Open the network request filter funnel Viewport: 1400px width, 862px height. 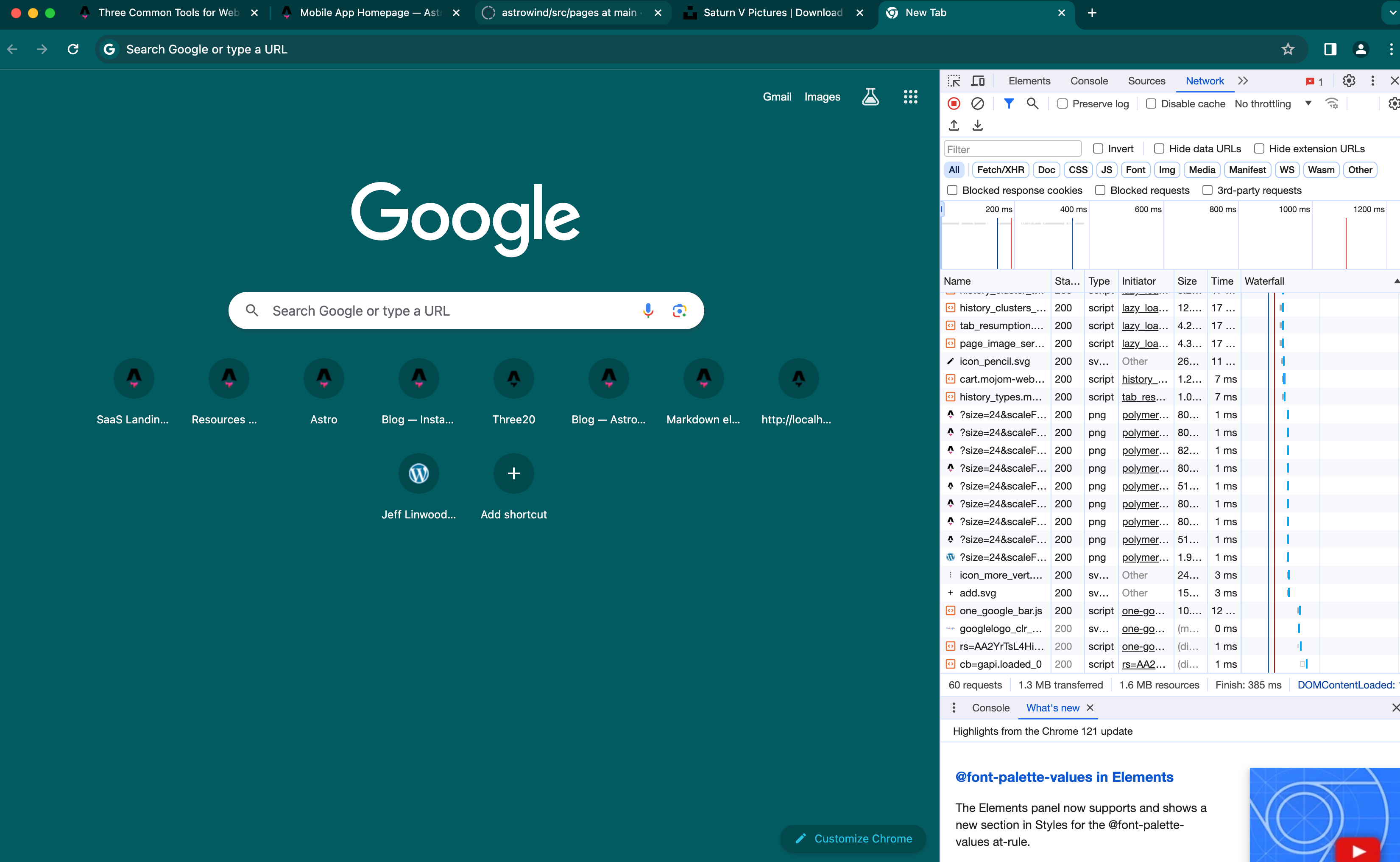pos(1009,104)
